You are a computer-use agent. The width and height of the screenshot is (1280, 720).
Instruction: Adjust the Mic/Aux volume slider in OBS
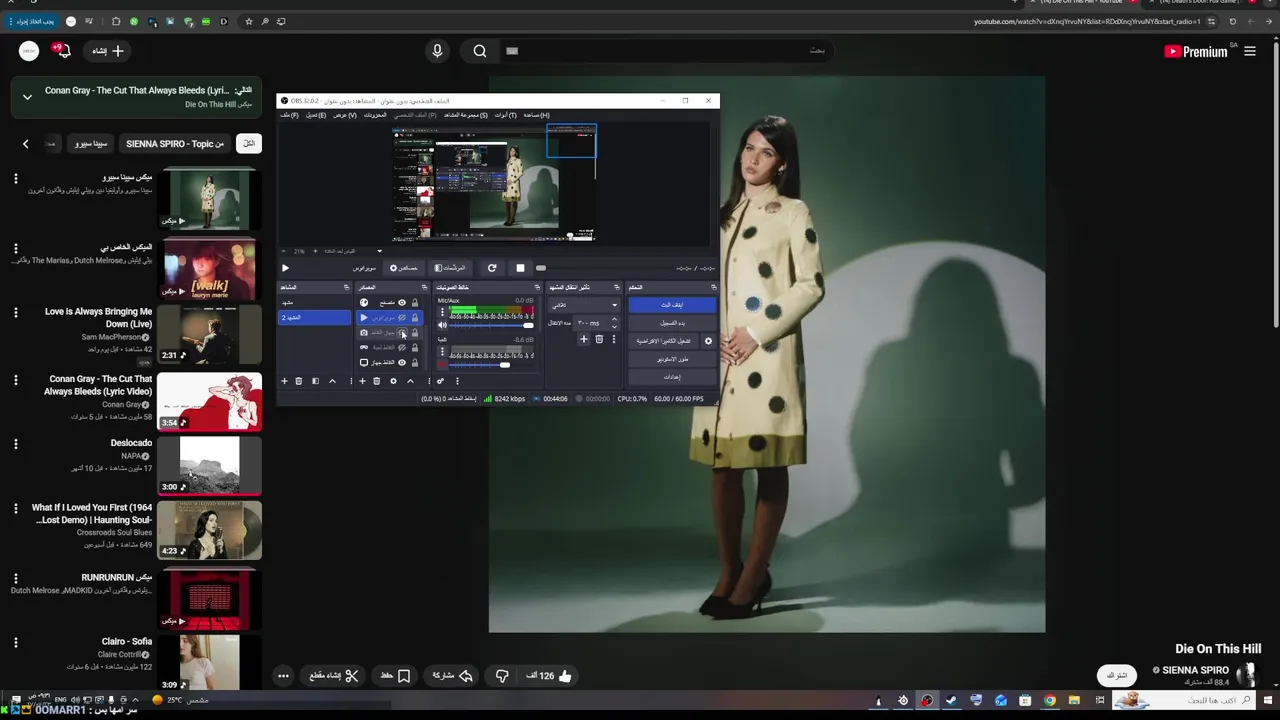pyautogui.click(x=490, y=325)
